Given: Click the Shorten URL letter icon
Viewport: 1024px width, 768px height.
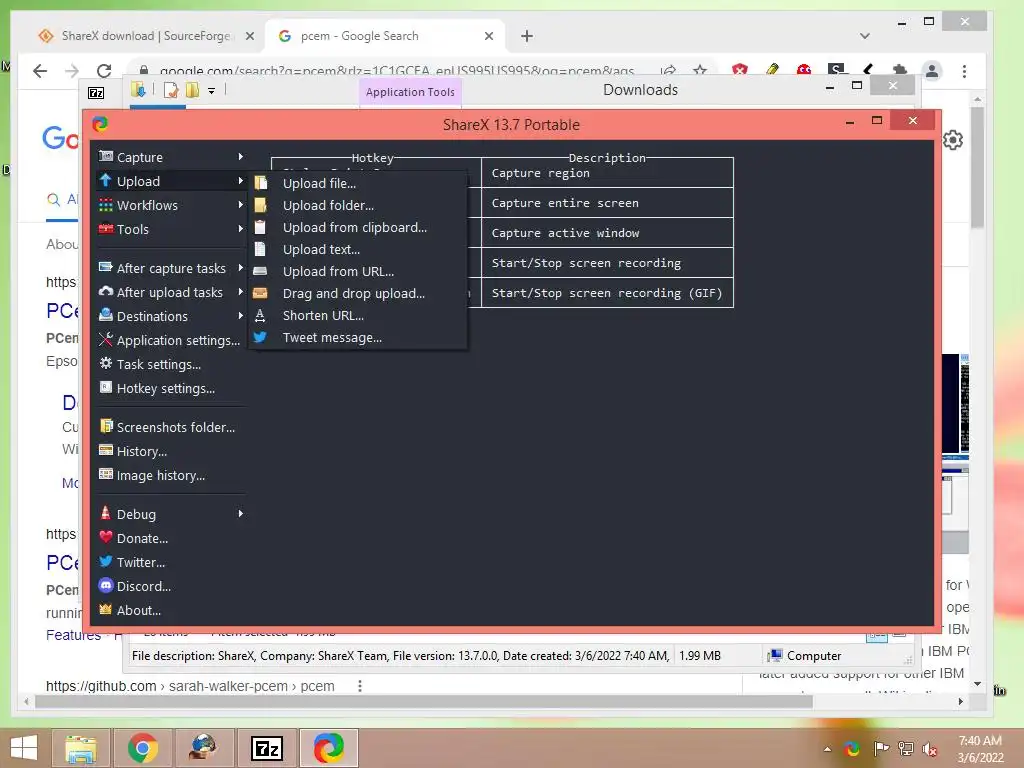Looking at the screenshot, I should [260, 315].
